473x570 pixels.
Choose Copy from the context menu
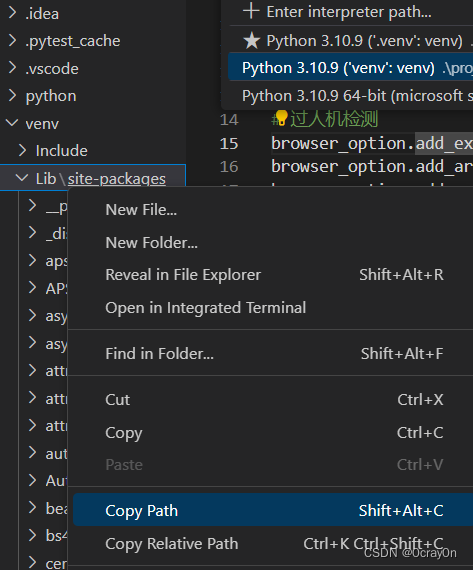coord(124,433)
